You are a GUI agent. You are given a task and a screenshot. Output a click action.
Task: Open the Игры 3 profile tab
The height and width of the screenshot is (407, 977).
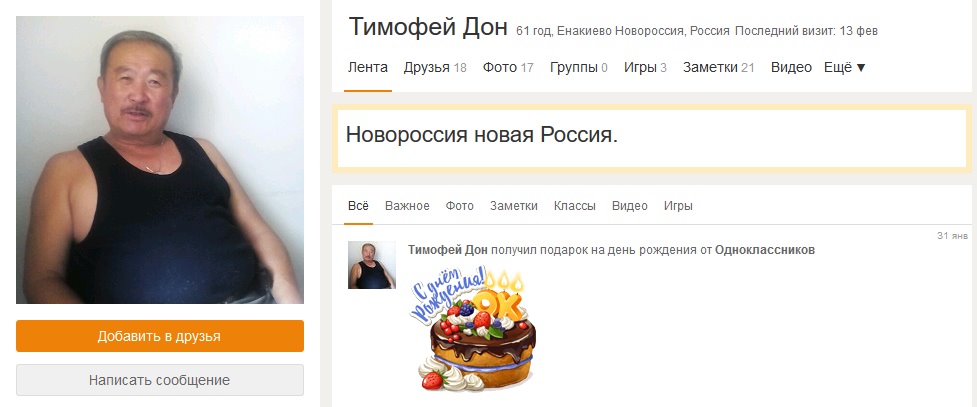[645, 67]
